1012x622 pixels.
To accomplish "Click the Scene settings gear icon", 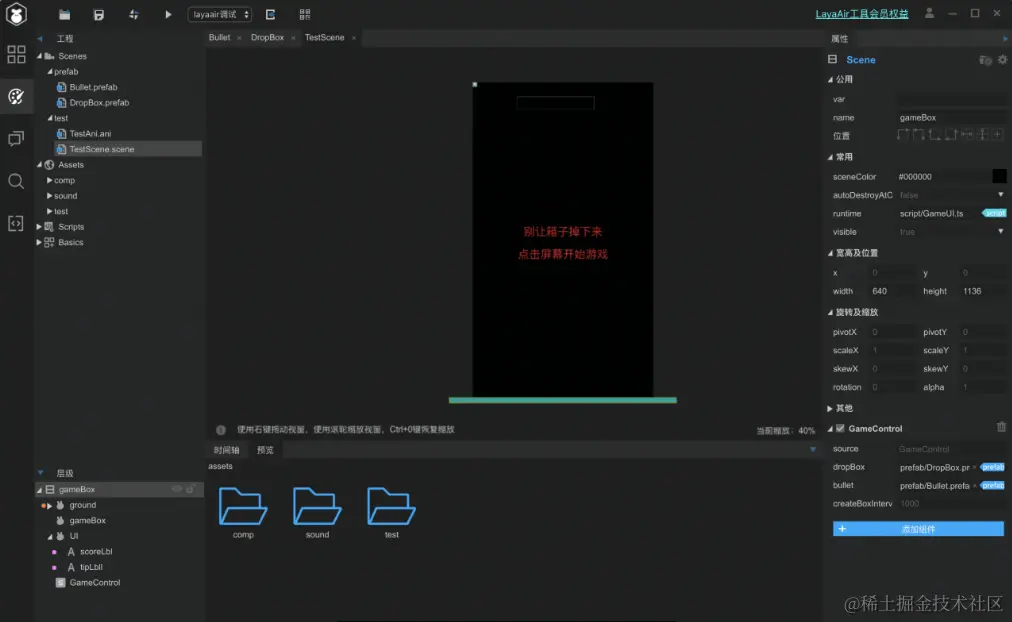I will point(1002,59).
